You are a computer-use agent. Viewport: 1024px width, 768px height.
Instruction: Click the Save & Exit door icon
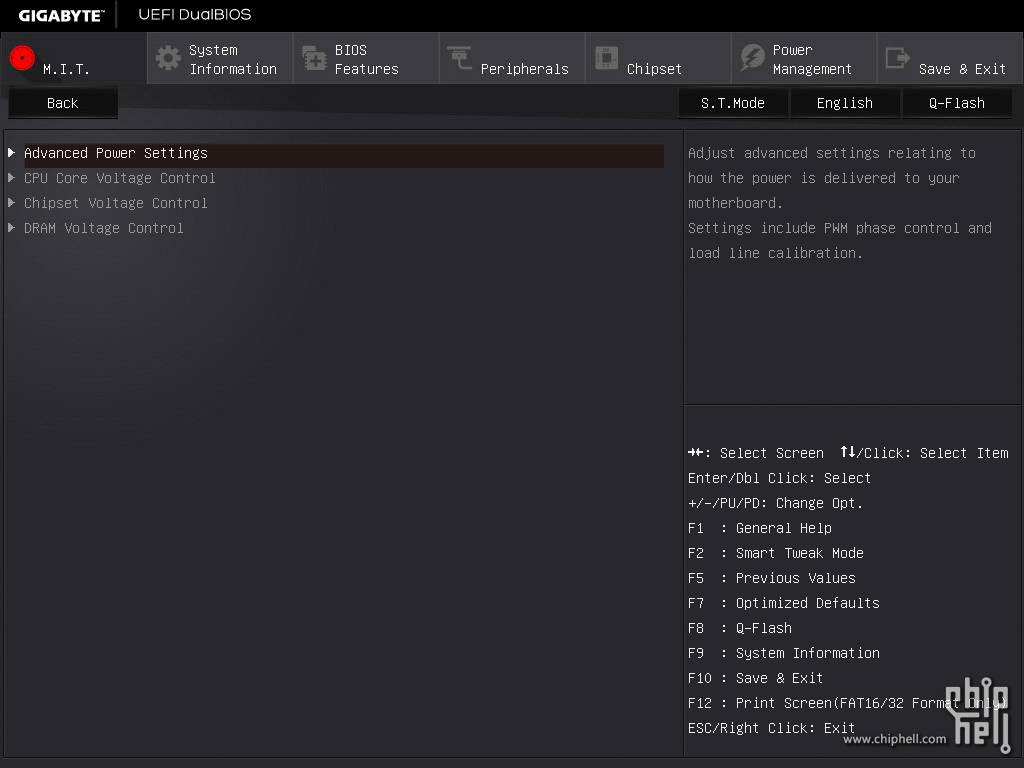pos(897,58)
